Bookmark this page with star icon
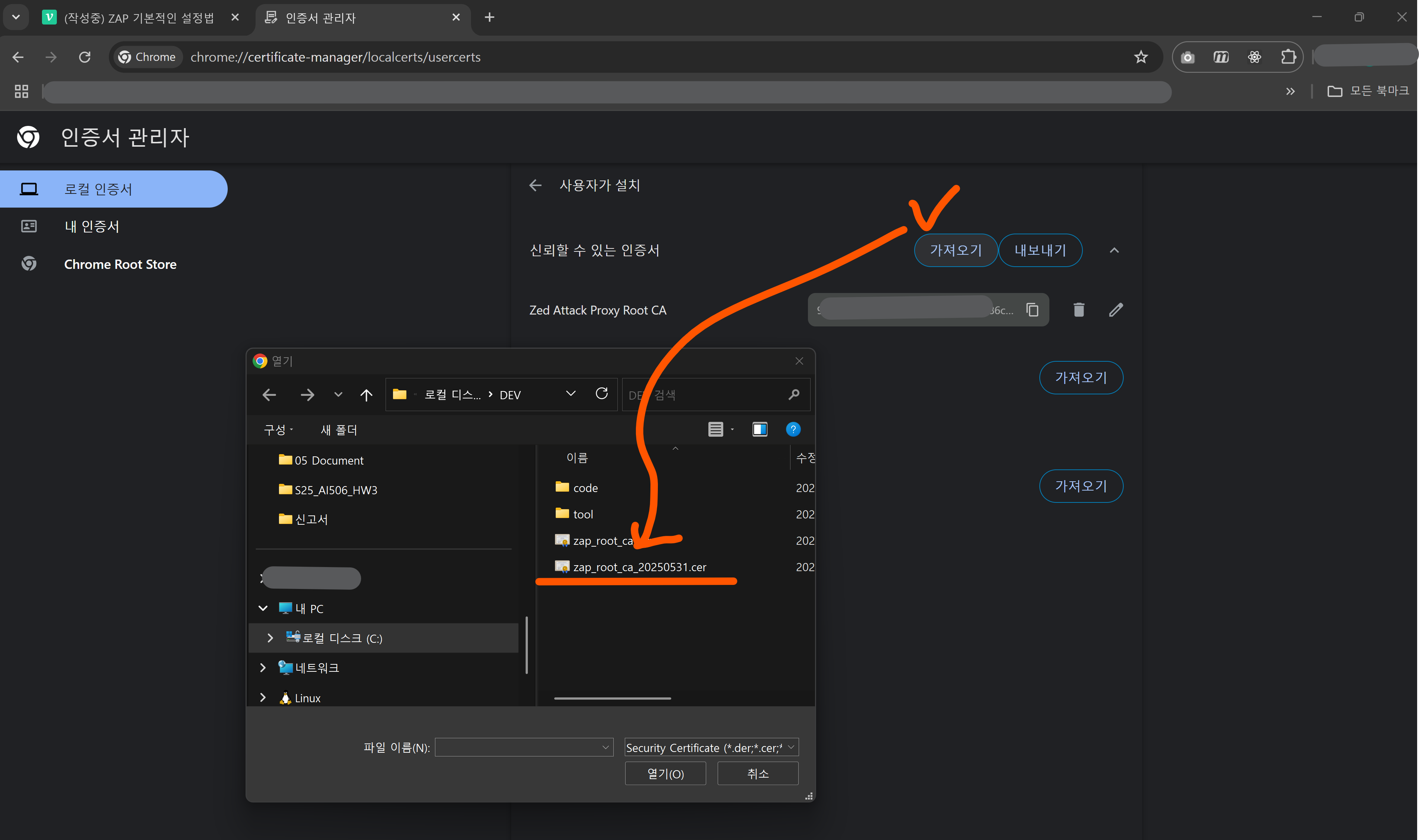The height and width of the screenshot is (840, 1419). [1140, 57]
